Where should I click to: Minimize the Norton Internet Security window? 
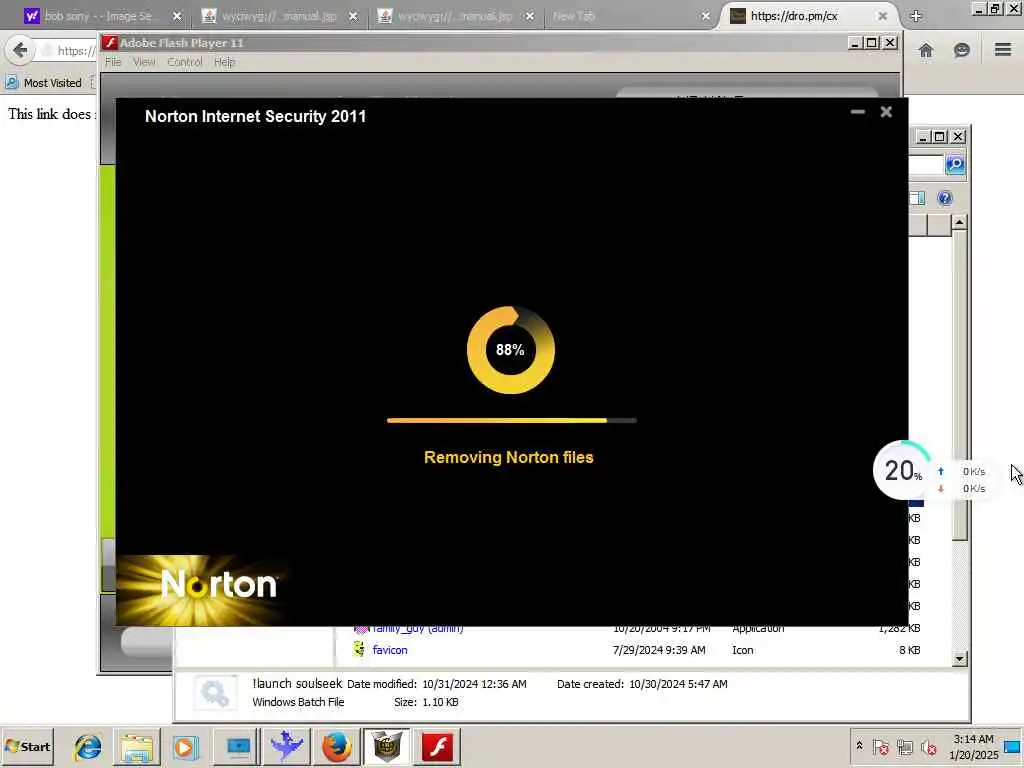click(x=857, y=112)
